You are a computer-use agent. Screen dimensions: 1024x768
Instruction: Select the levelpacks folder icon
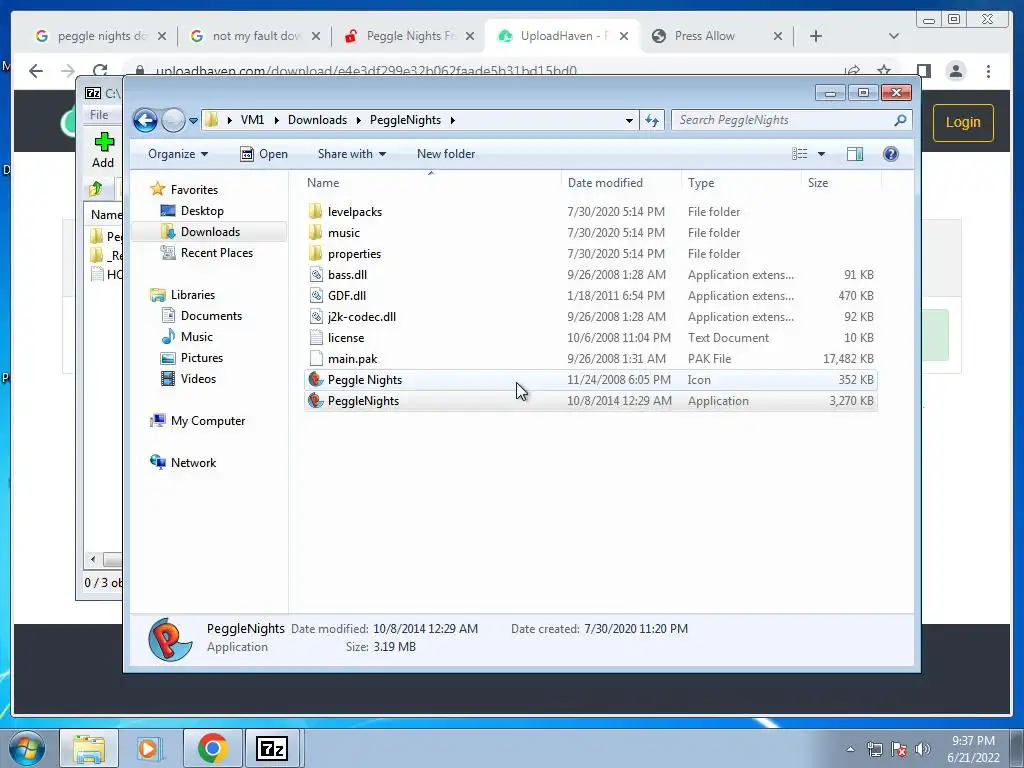tap(315, 212)
